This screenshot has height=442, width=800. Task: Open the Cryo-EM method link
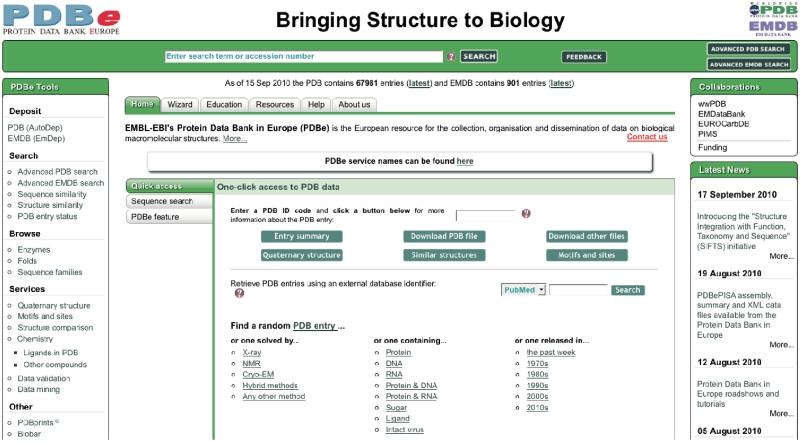258,375
